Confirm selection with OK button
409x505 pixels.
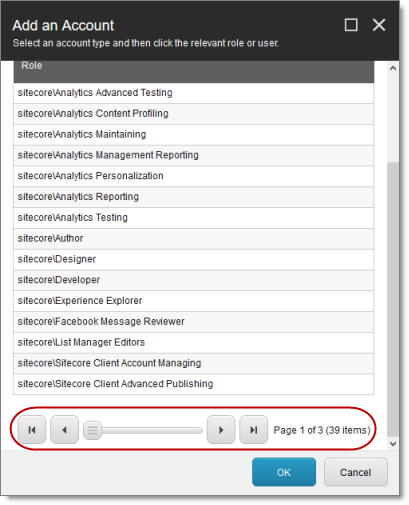[x=284, y=472]
